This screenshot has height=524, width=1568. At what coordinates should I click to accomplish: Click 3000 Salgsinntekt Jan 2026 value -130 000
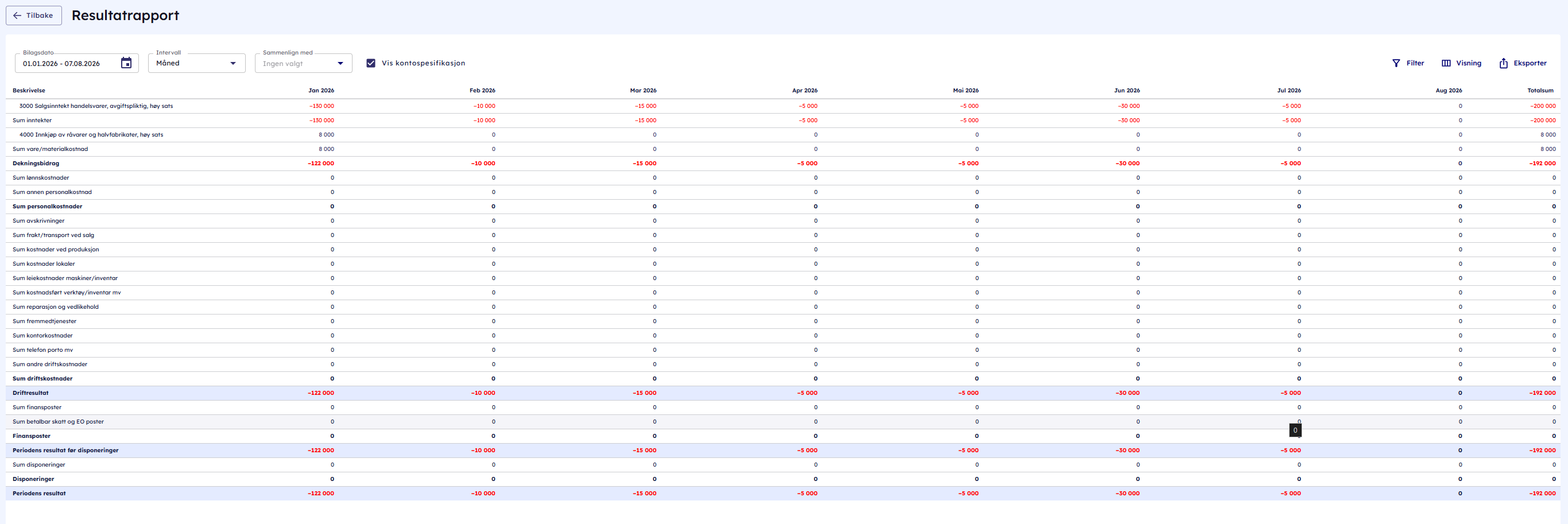322,106
